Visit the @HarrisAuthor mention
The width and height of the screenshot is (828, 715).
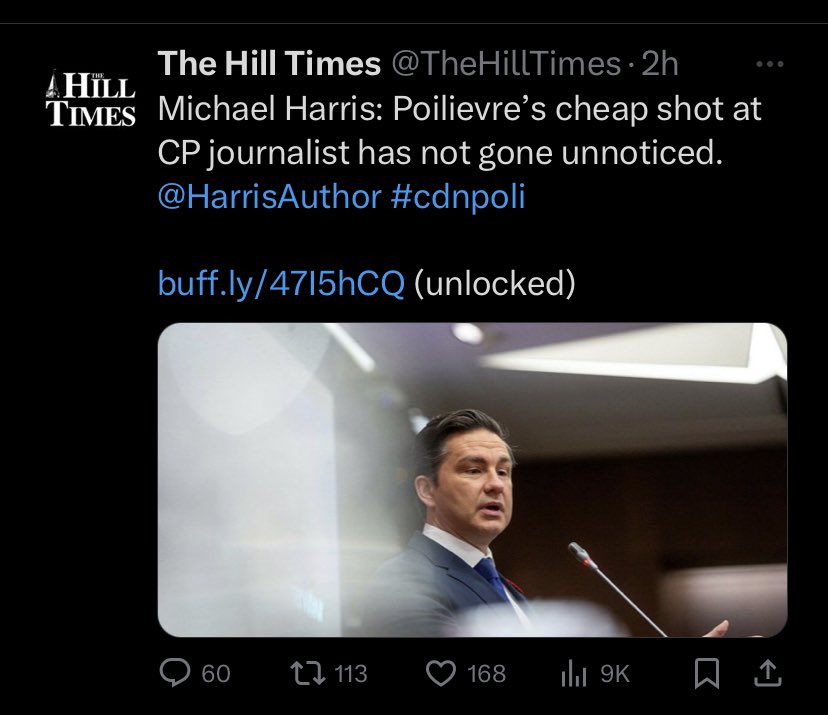click(266, 197)
